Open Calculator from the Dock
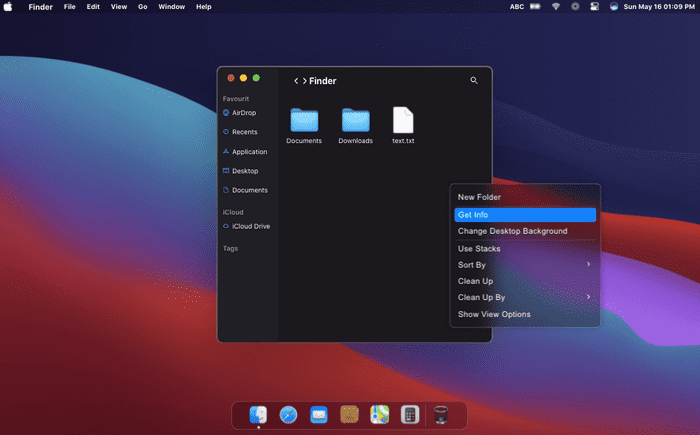 click(410, 415)
